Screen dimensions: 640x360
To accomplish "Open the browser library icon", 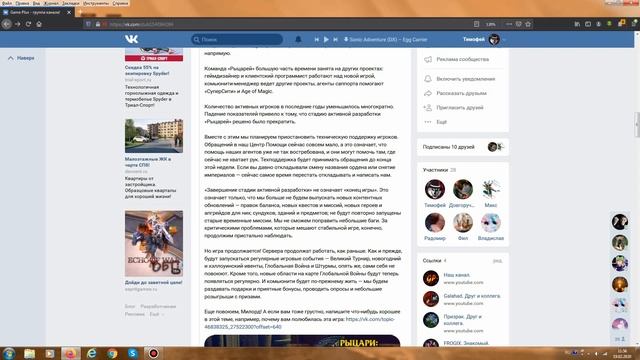I will point(577,24).
